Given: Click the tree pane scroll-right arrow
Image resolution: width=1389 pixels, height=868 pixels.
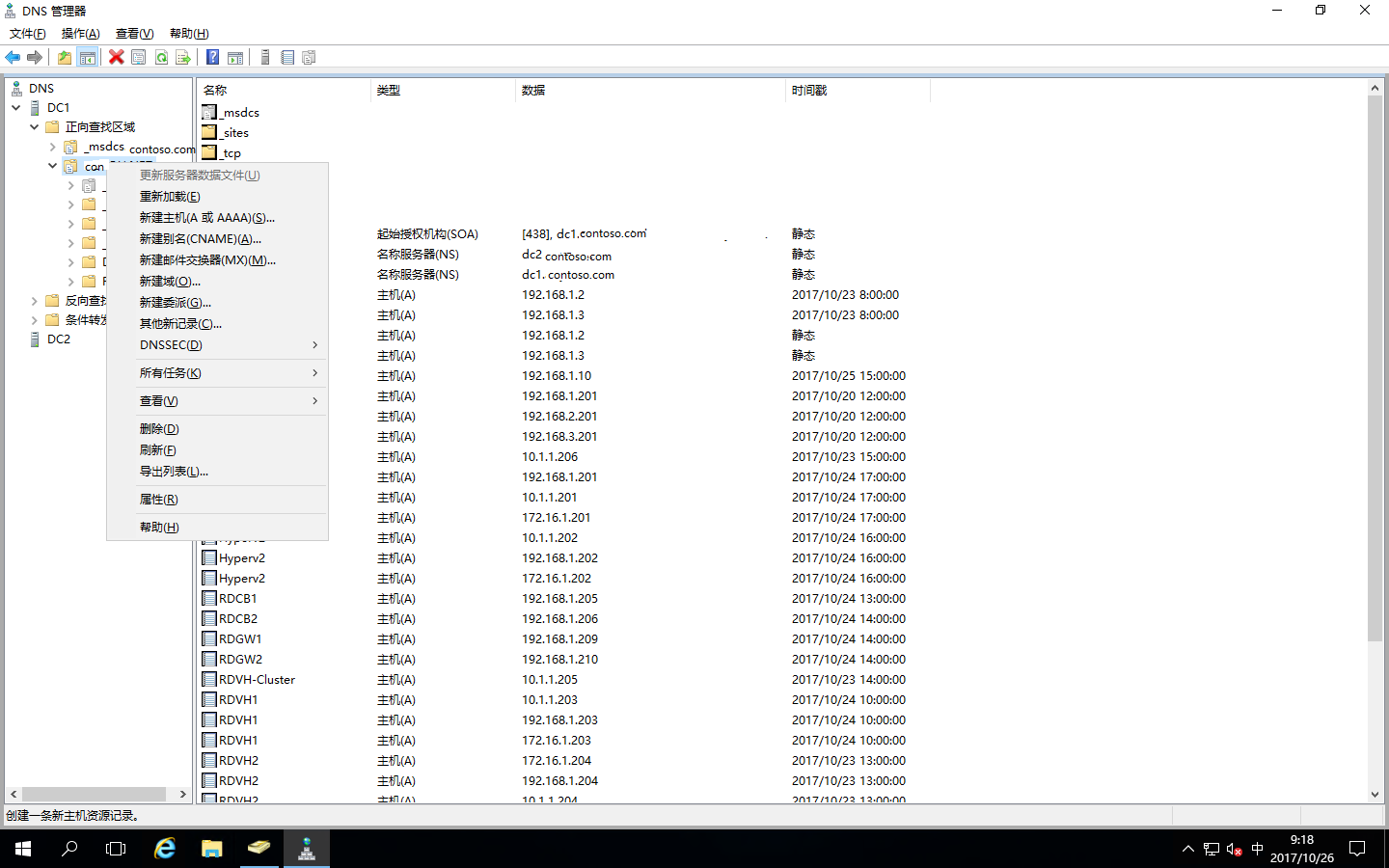Looking at the screenshot, I should pyautogui.click(x=183, y=795).
